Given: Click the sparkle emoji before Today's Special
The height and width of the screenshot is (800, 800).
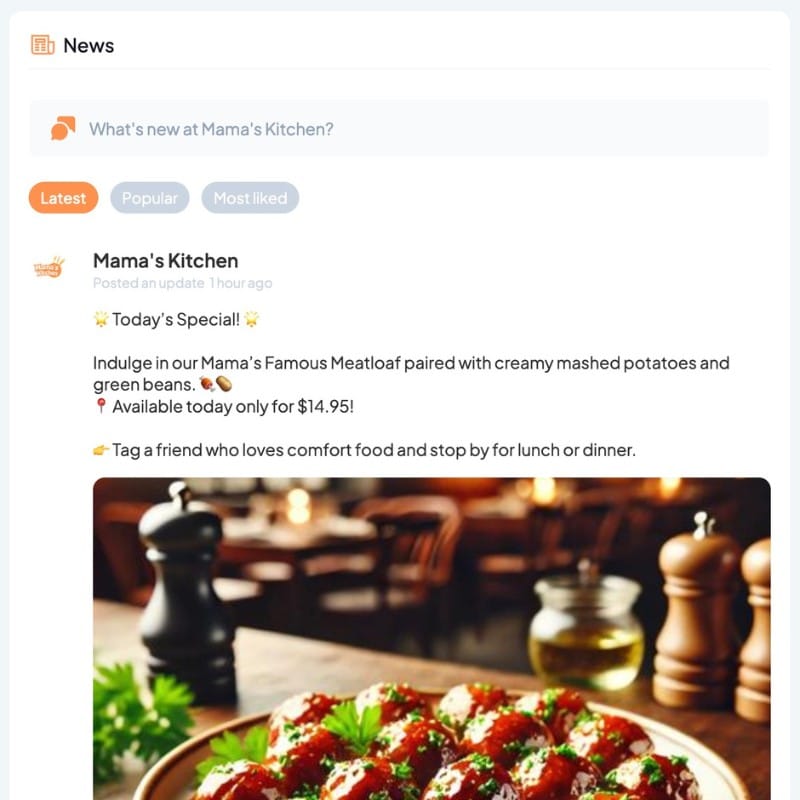Looking at the screenshot, I should 101,319.
